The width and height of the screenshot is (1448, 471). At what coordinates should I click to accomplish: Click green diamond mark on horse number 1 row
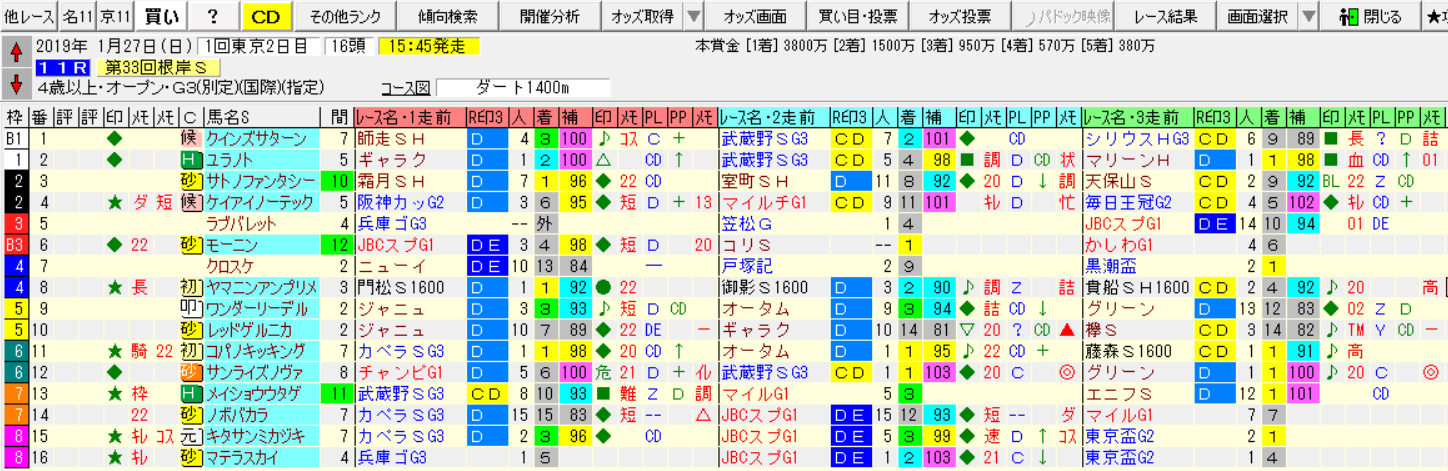(x=114, y=141)
